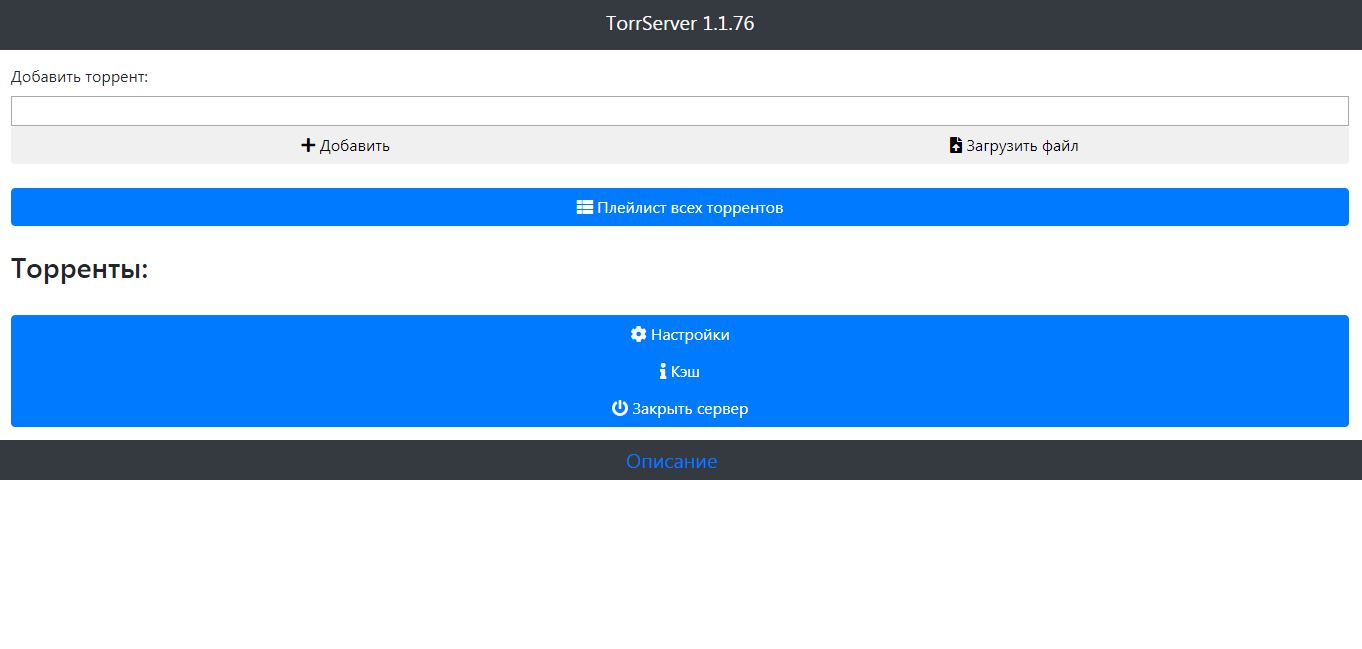Click the torrent link input field

[680, 111]
